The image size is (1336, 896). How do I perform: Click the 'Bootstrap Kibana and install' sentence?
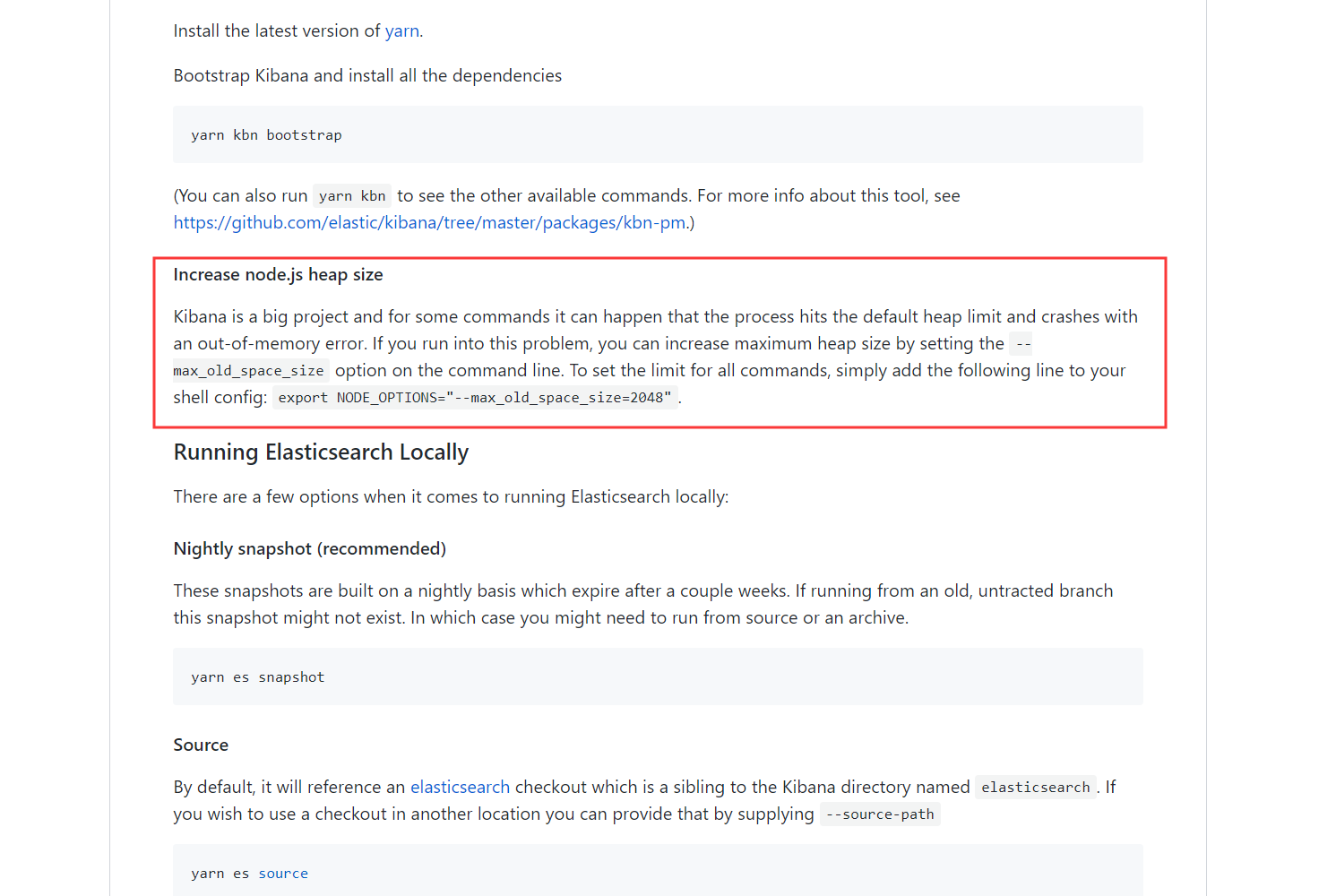tap(367, 76)
